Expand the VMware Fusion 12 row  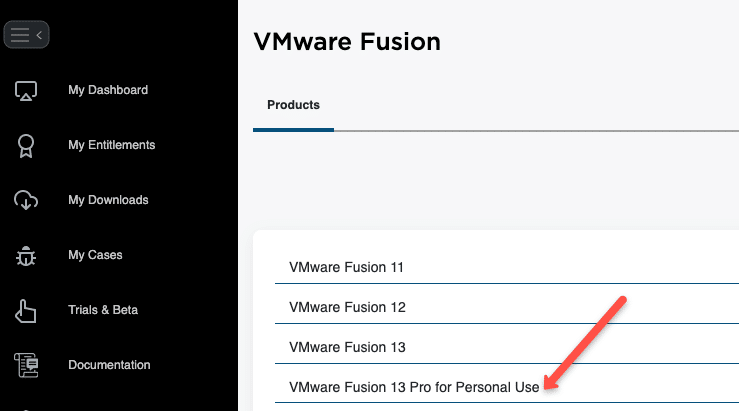click(507, 307)
